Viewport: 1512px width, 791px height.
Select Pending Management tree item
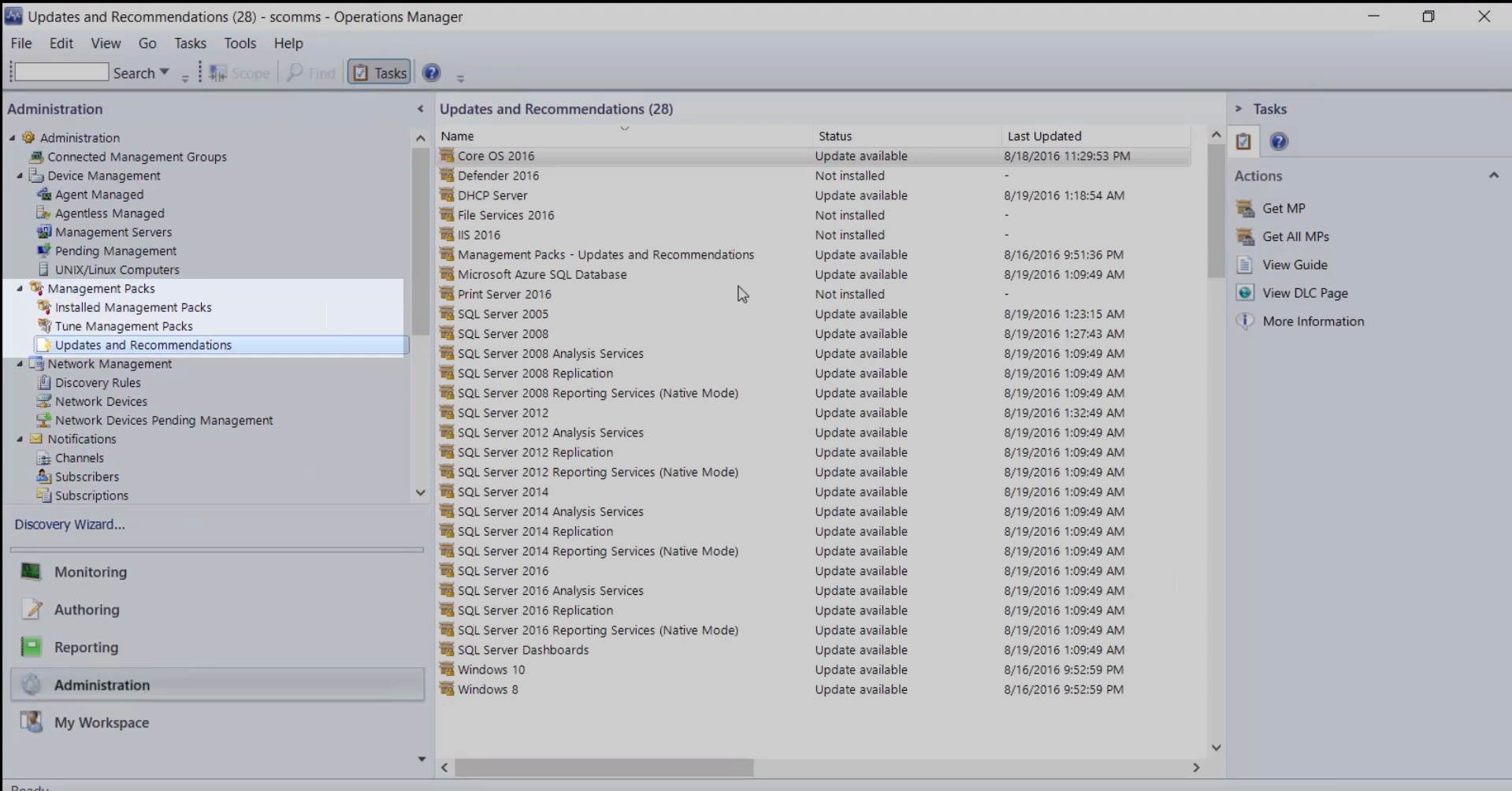pos(116,251)
